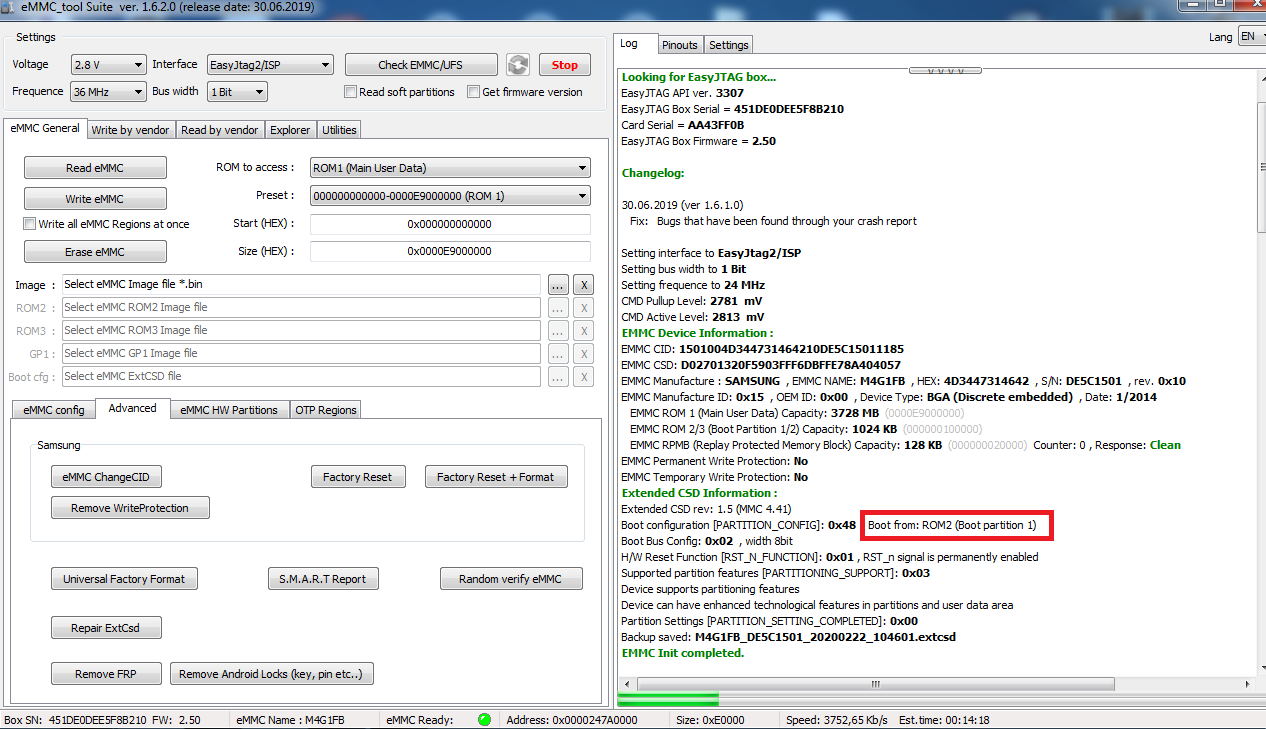The width and height of the screenshot is (1266, 729).
Task: Click the refresh icon beside Check EMMC/UFS
Action: 517,65
